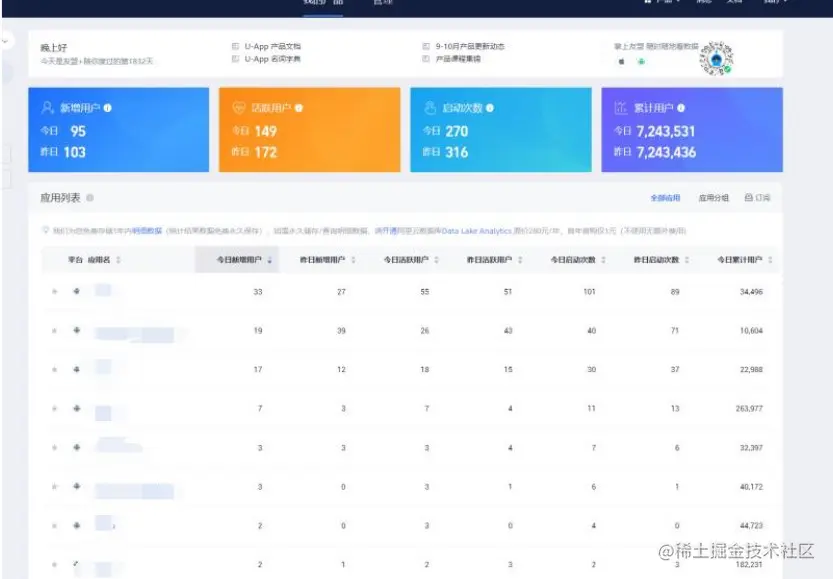Viewport: 833px width, 579px height.
Task: Click the purple 累计用户 summary card
Action: [x=692, y=130]
